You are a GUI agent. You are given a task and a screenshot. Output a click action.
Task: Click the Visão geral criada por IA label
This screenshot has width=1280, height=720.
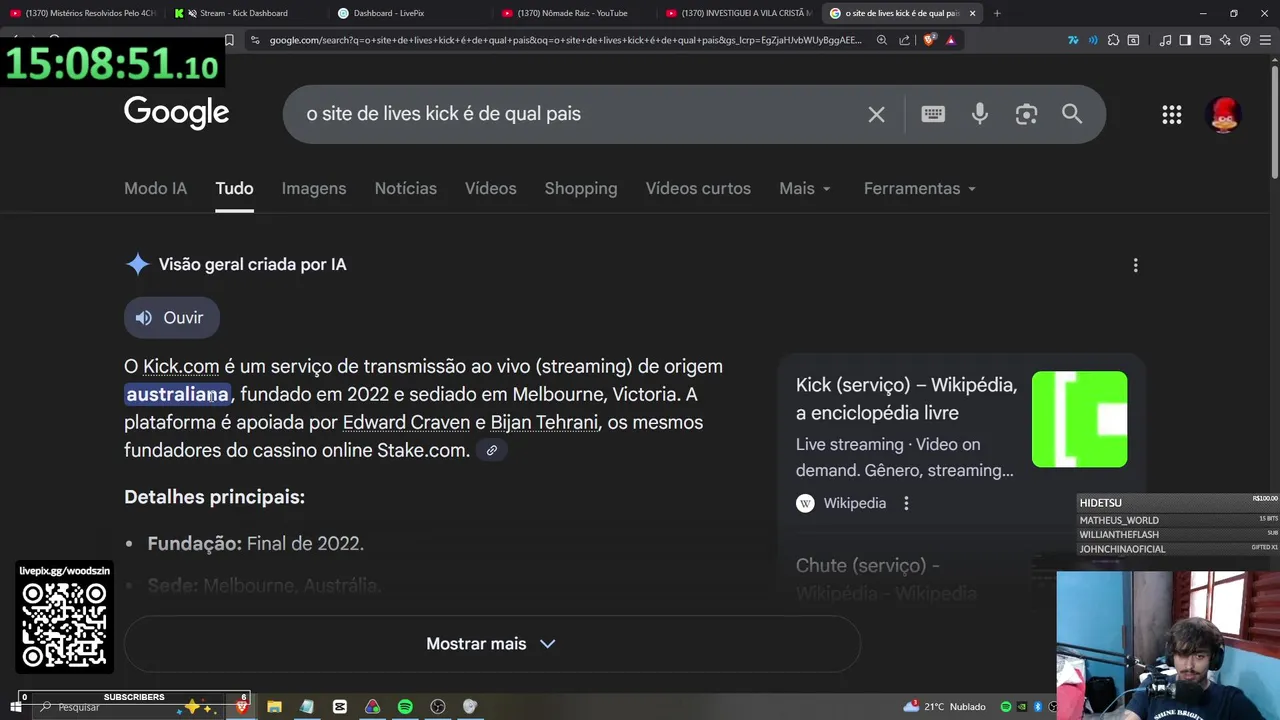coord(252,265)
